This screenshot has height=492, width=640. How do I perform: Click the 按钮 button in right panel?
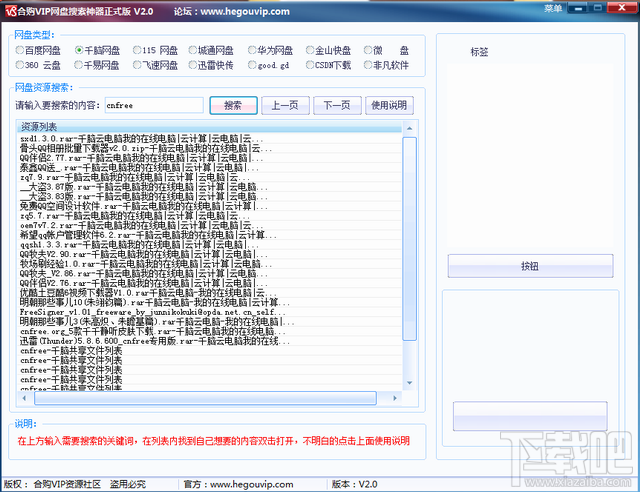(530, 266)
